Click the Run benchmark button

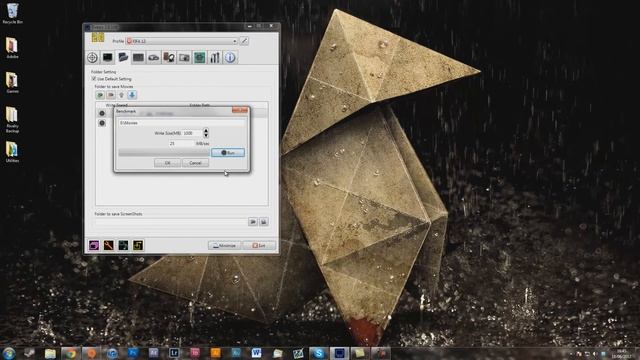click(x=228, y=153)
